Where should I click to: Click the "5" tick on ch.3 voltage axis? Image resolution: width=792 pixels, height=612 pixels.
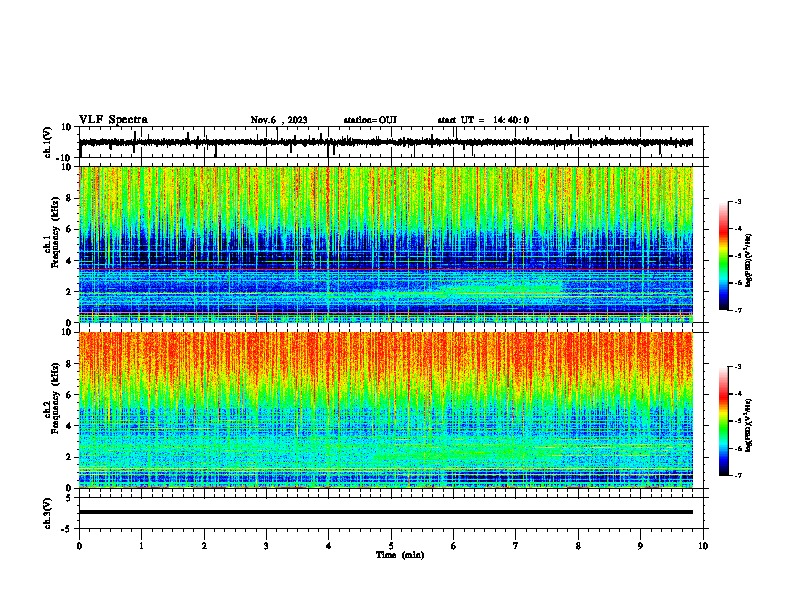(69, 498)
